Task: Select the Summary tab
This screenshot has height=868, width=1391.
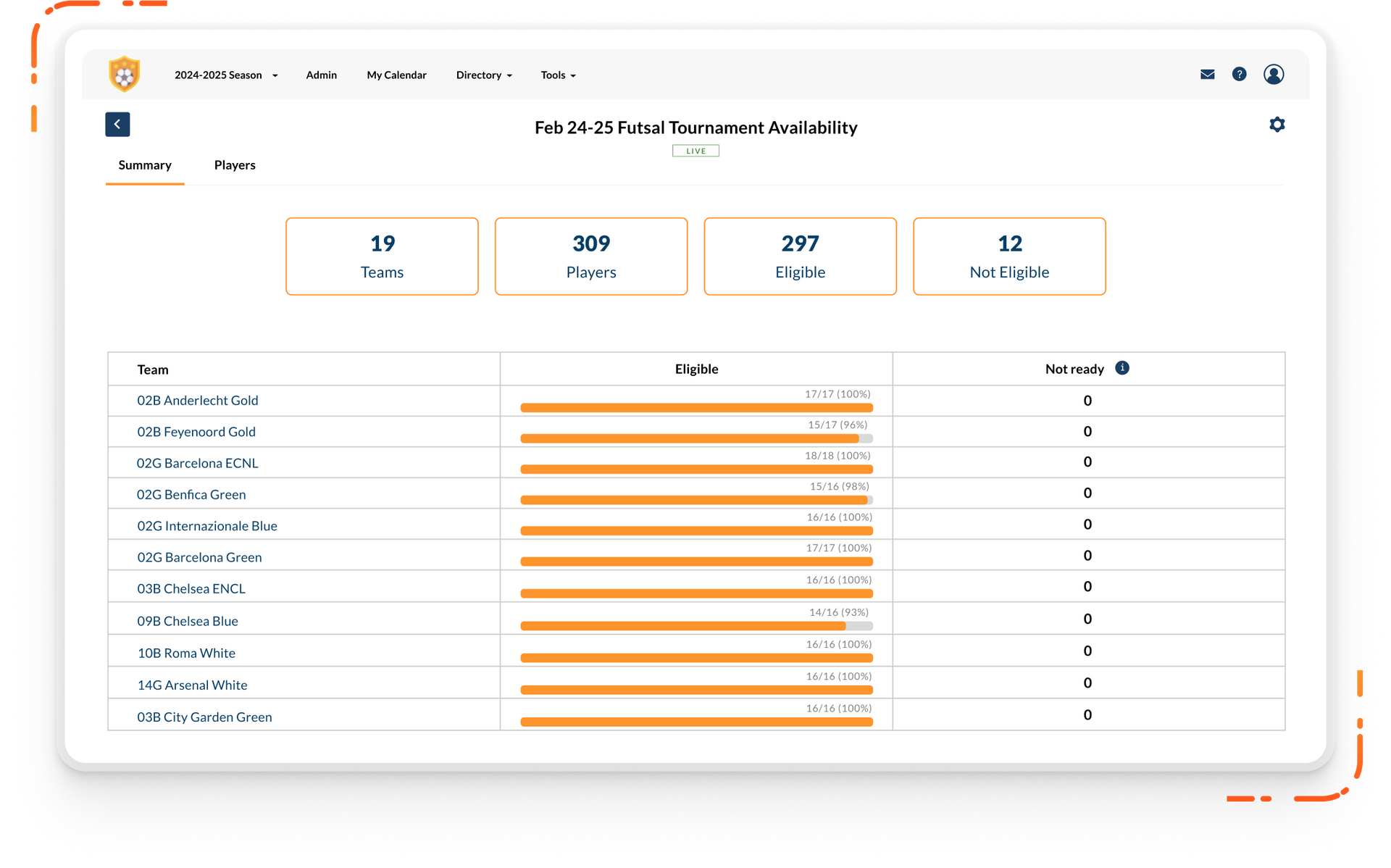Action: click(145, 164)
